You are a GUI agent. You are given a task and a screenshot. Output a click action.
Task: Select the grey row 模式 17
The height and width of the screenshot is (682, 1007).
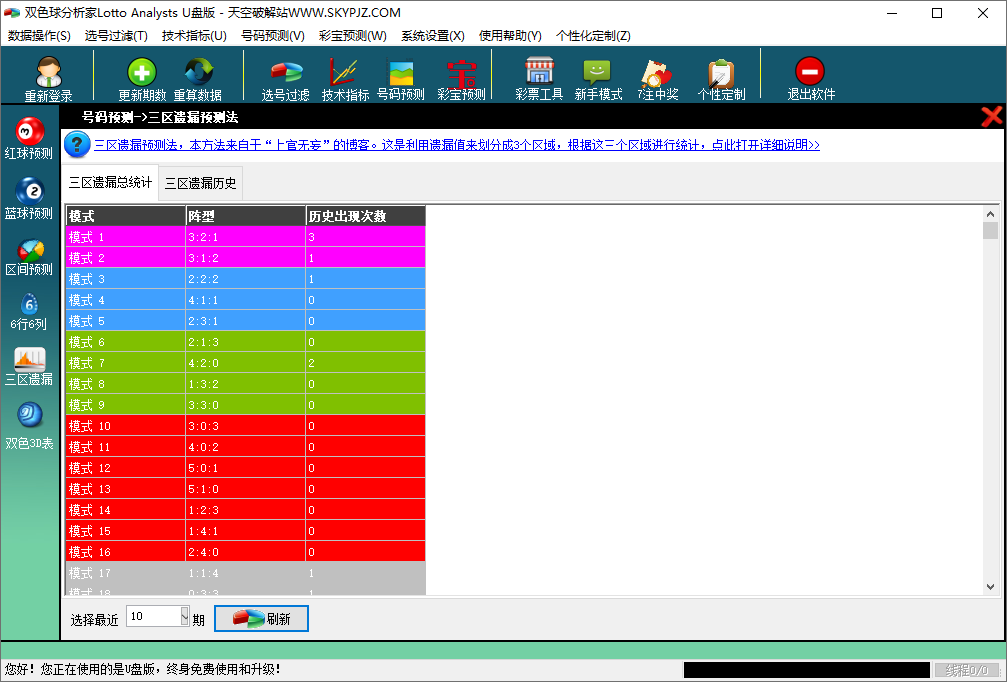245,573
